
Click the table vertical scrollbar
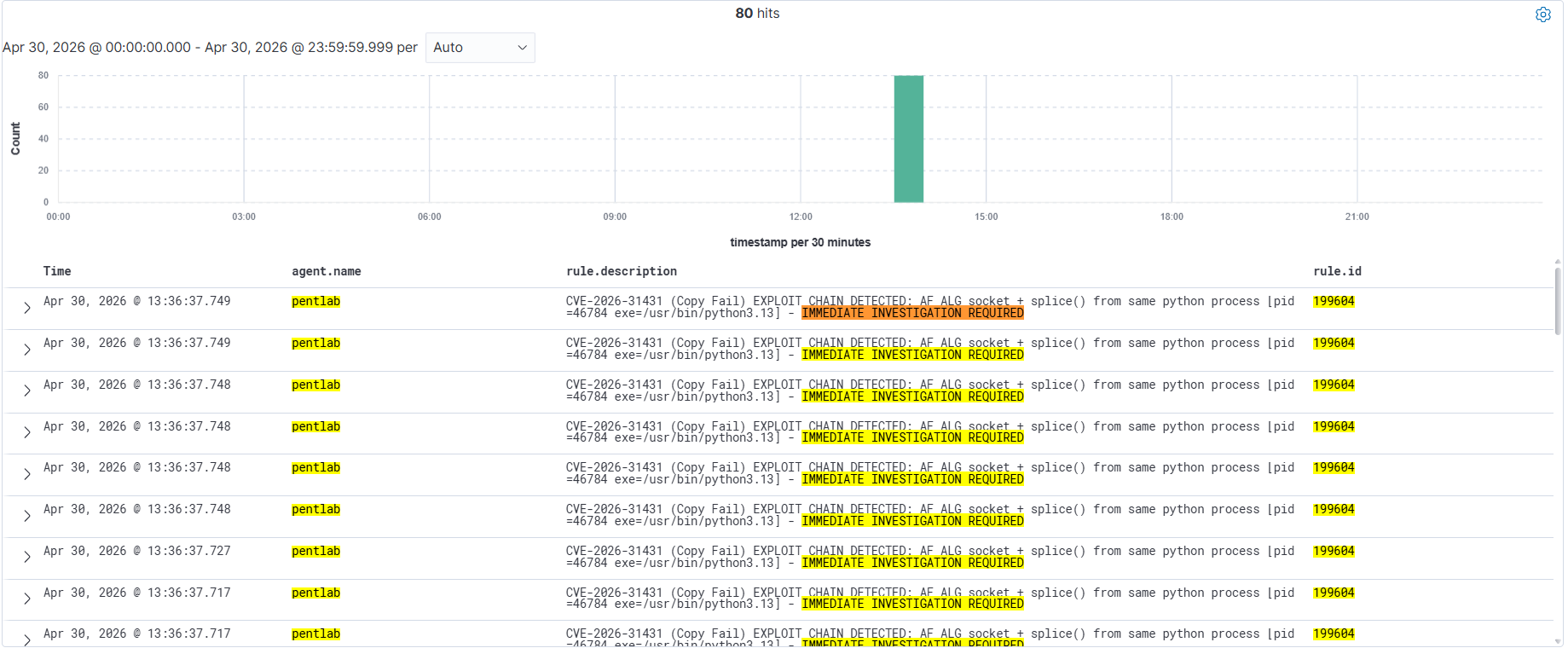(x=1558, y=300)
